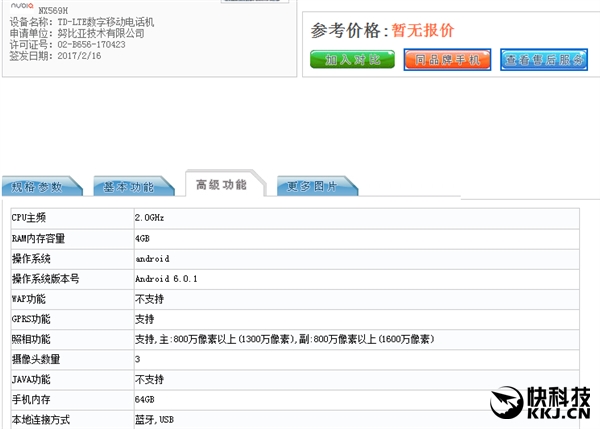Open the orange 同品牌手机 button
This screenshot has height=429, width=600.
pos(447,60)
